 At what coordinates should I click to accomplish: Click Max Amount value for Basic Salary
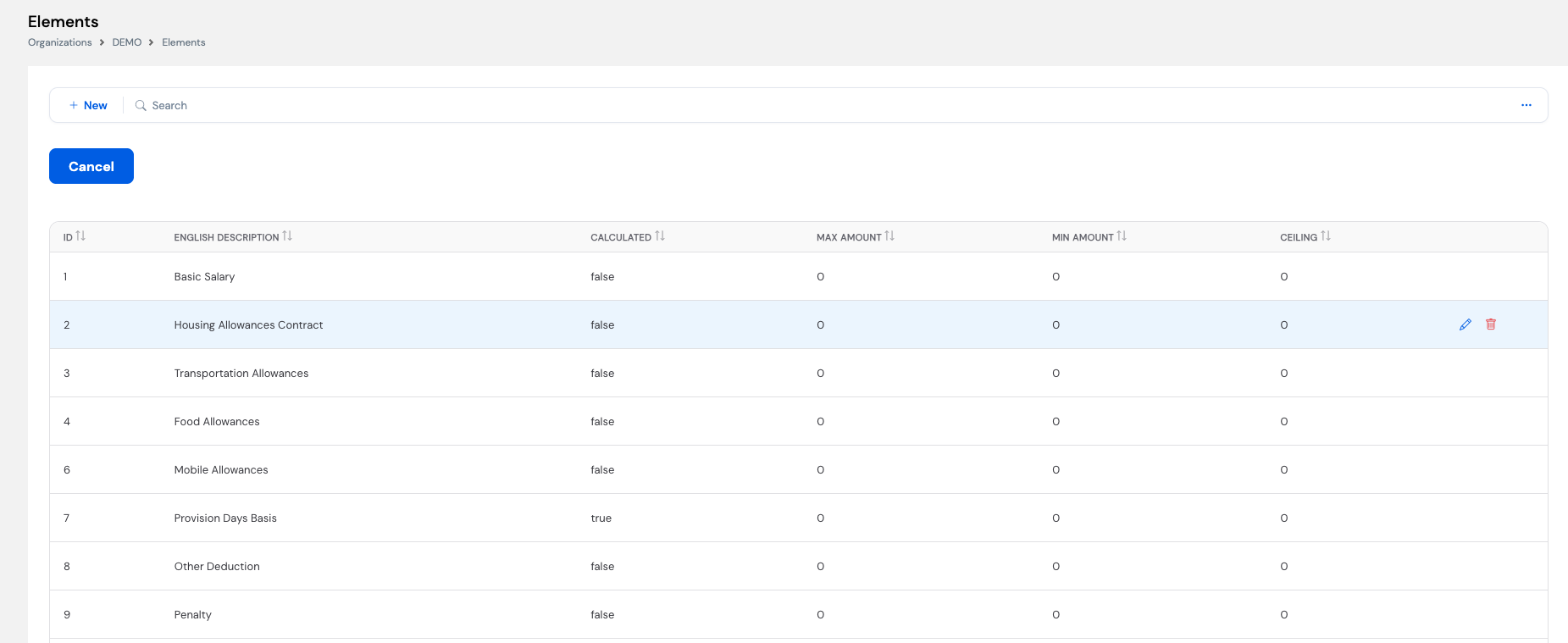point(820,277)
